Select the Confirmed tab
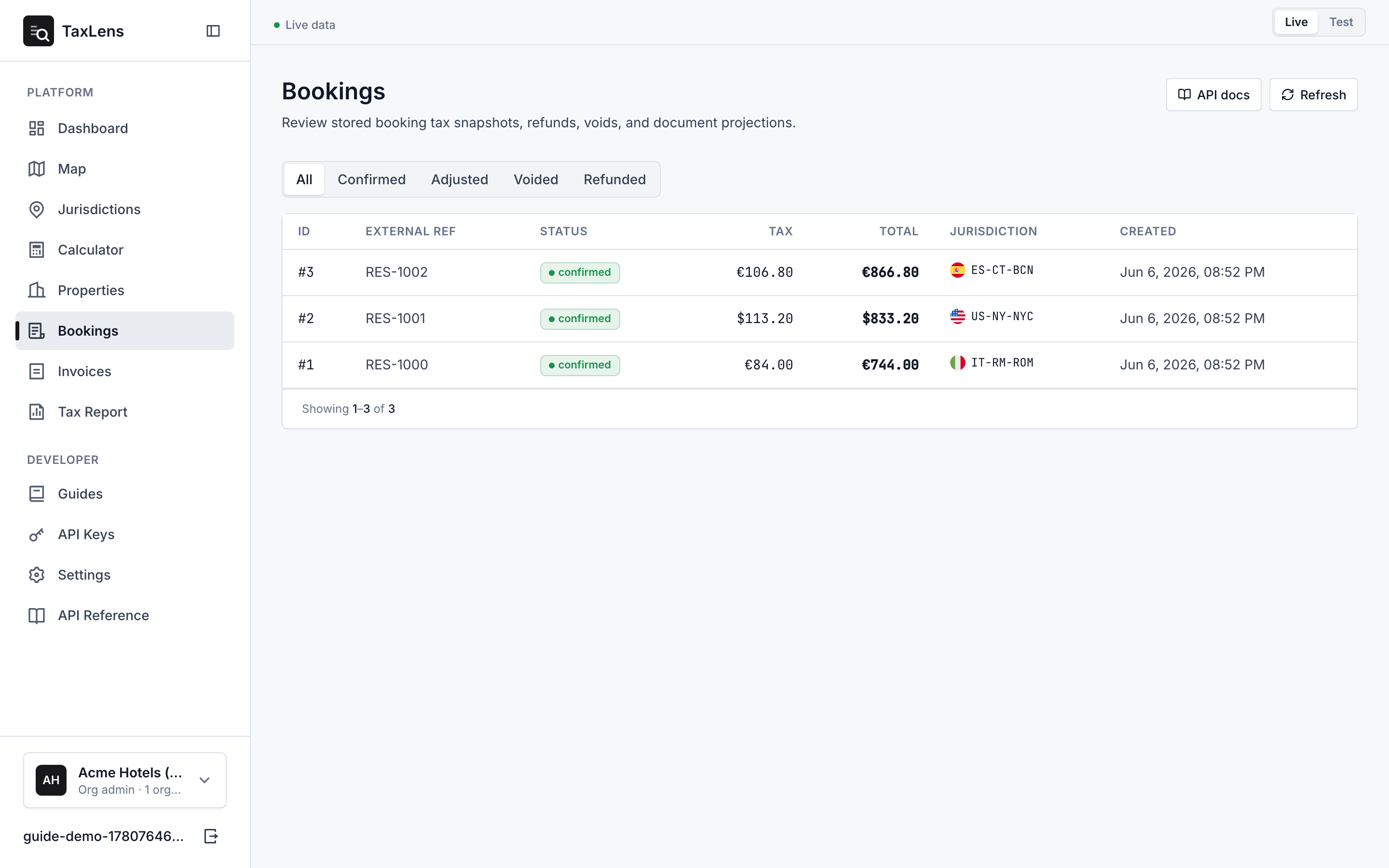1389x868 pixels. pos(371,180)
